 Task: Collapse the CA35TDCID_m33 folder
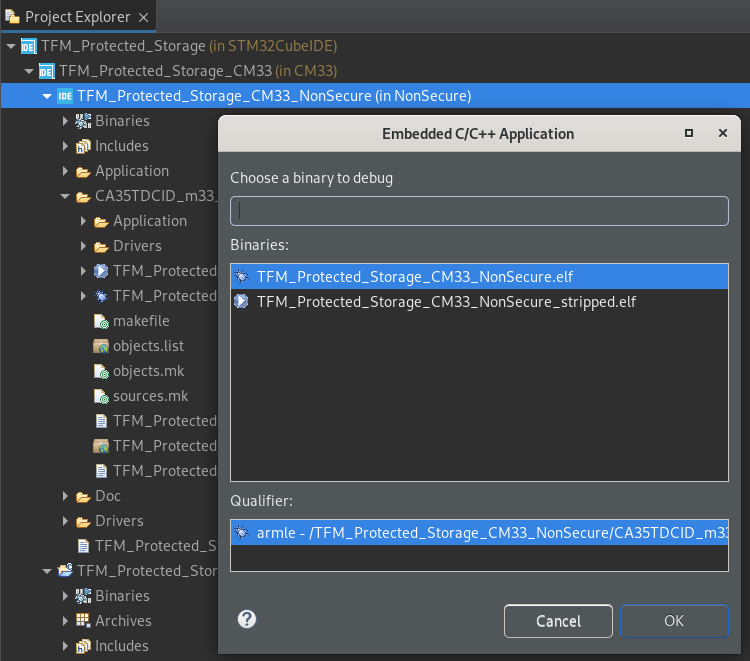coord(65,196)
